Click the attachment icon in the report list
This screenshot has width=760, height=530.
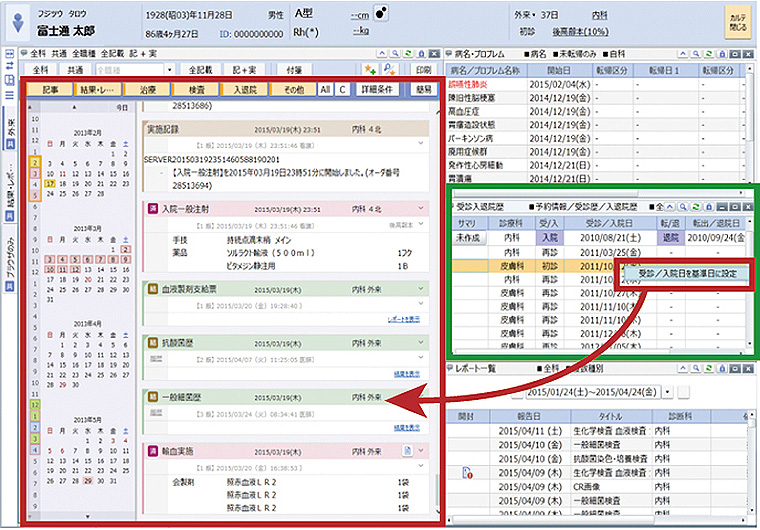(x=467, y=471)
